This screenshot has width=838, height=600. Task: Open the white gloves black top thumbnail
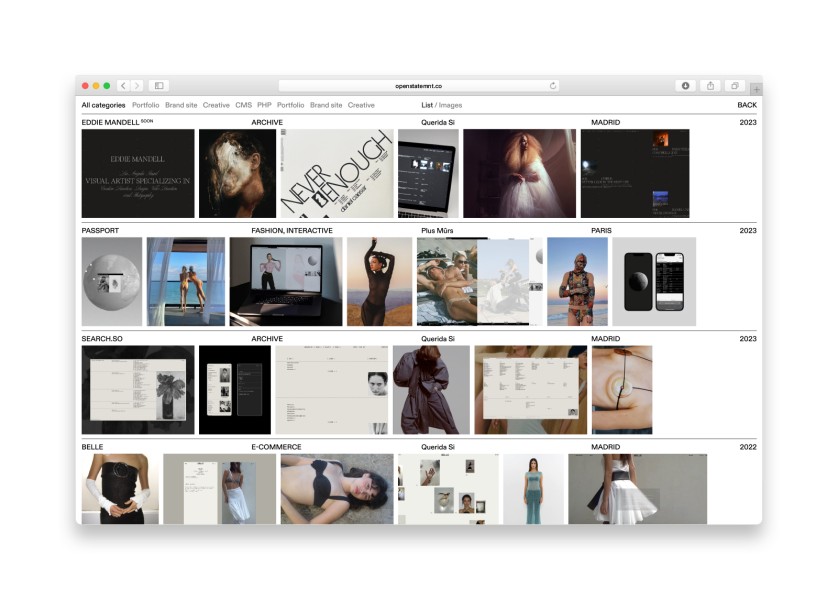click(120, 489)
